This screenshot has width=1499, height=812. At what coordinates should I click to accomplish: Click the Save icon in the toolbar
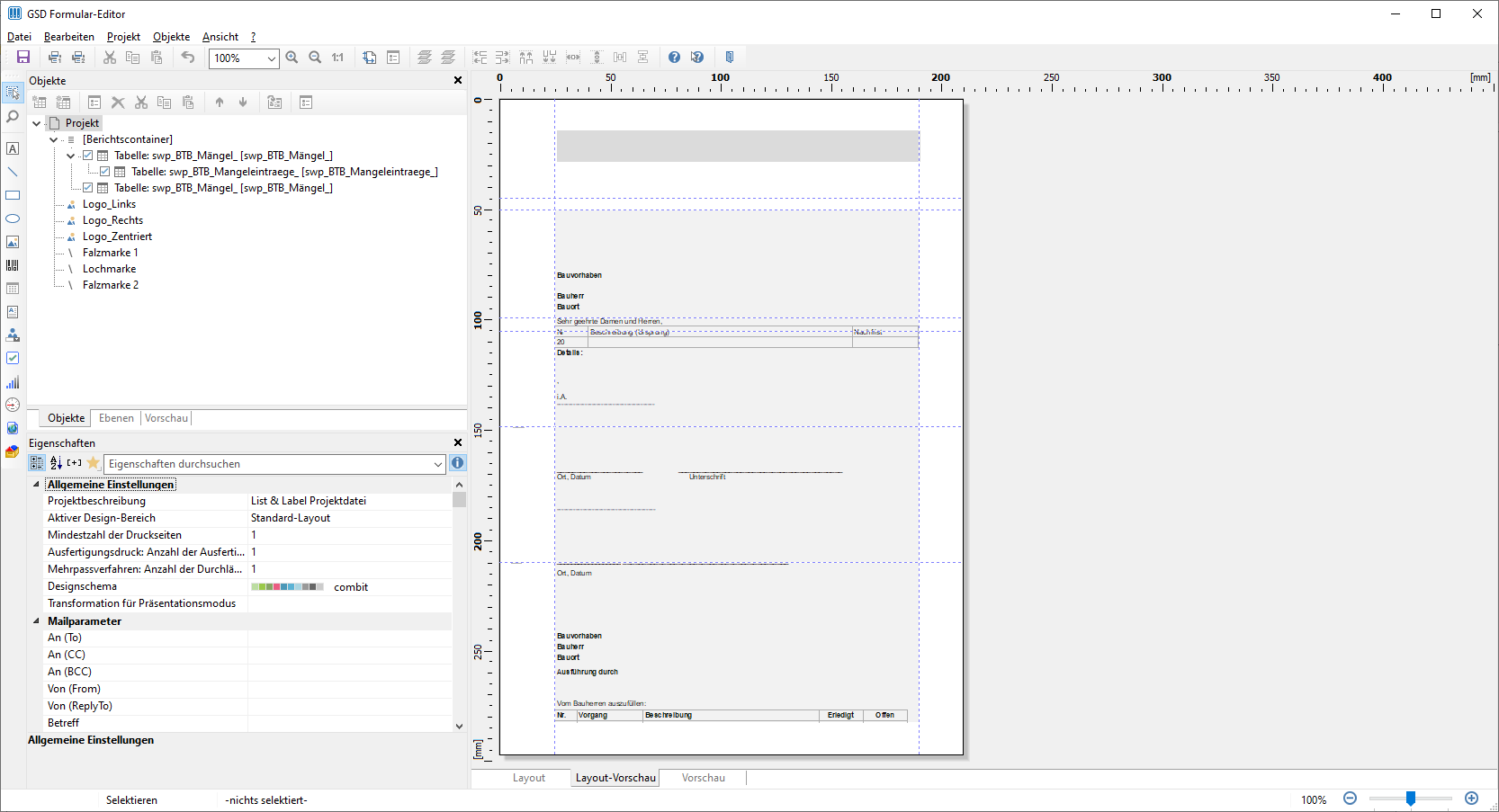[x=23, y=57]
